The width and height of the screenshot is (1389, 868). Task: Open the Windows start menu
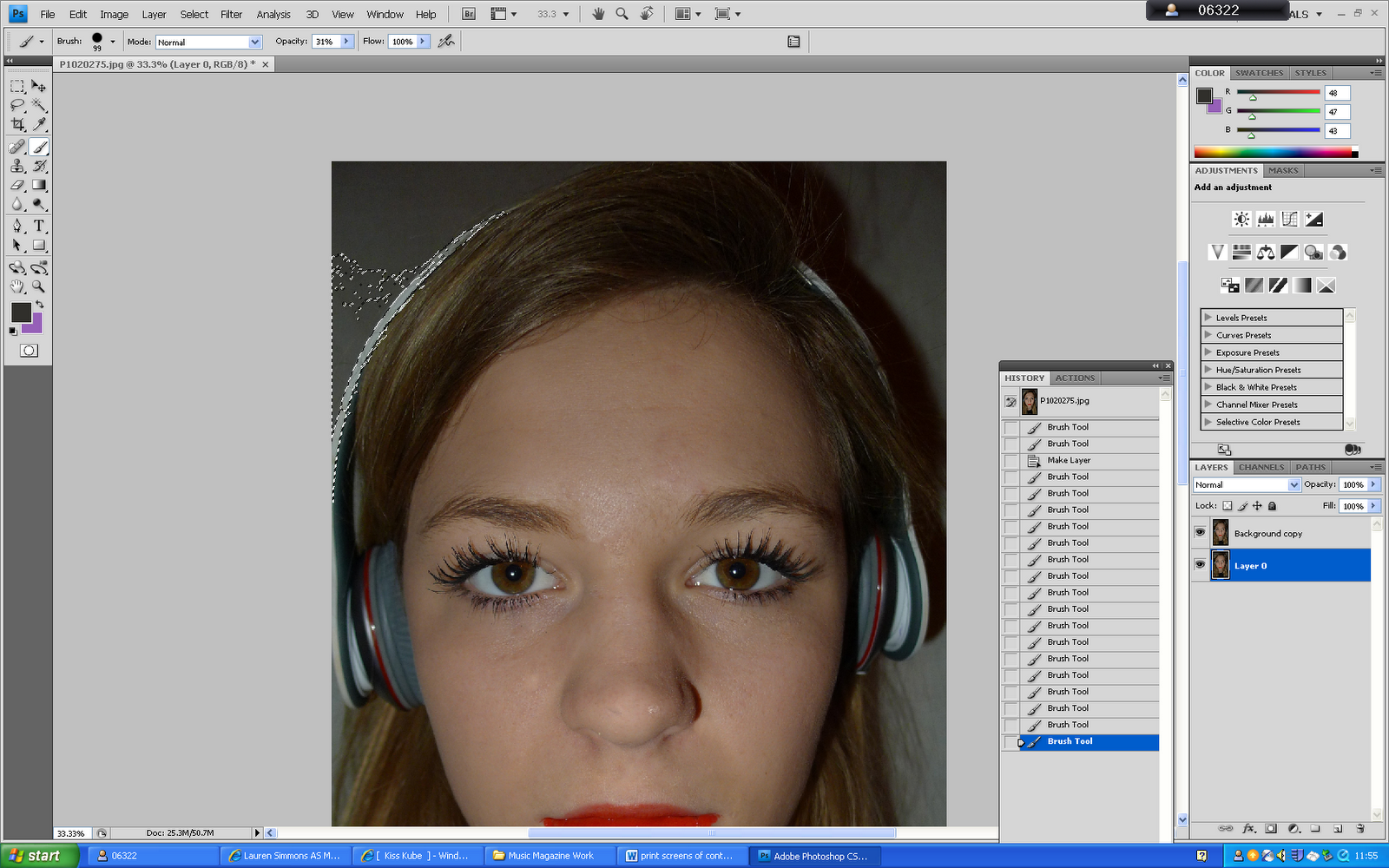point(35,856)
